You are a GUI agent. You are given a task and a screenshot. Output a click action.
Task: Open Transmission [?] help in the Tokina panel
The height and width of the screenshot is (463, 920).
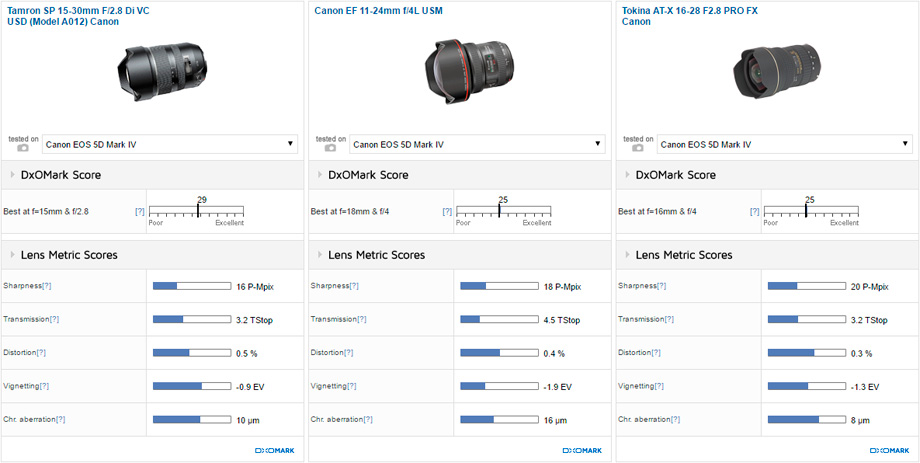[669, 320]
